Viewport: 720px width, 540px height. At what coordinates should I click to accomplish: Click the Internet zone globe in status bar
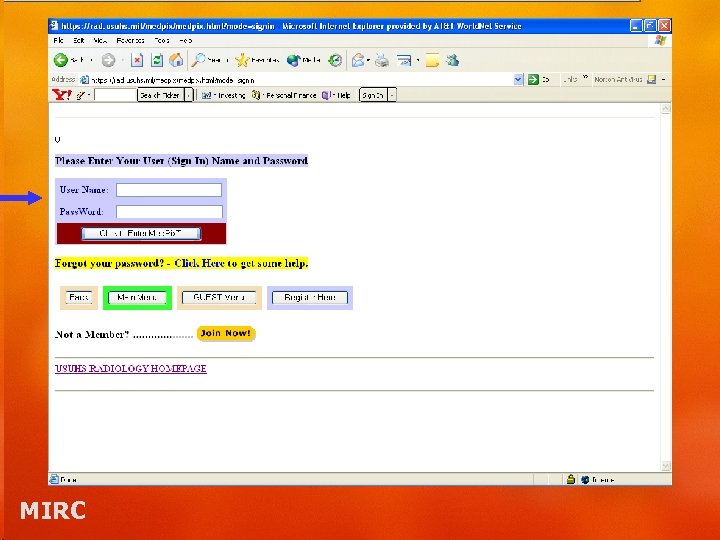tap(585, 480)
